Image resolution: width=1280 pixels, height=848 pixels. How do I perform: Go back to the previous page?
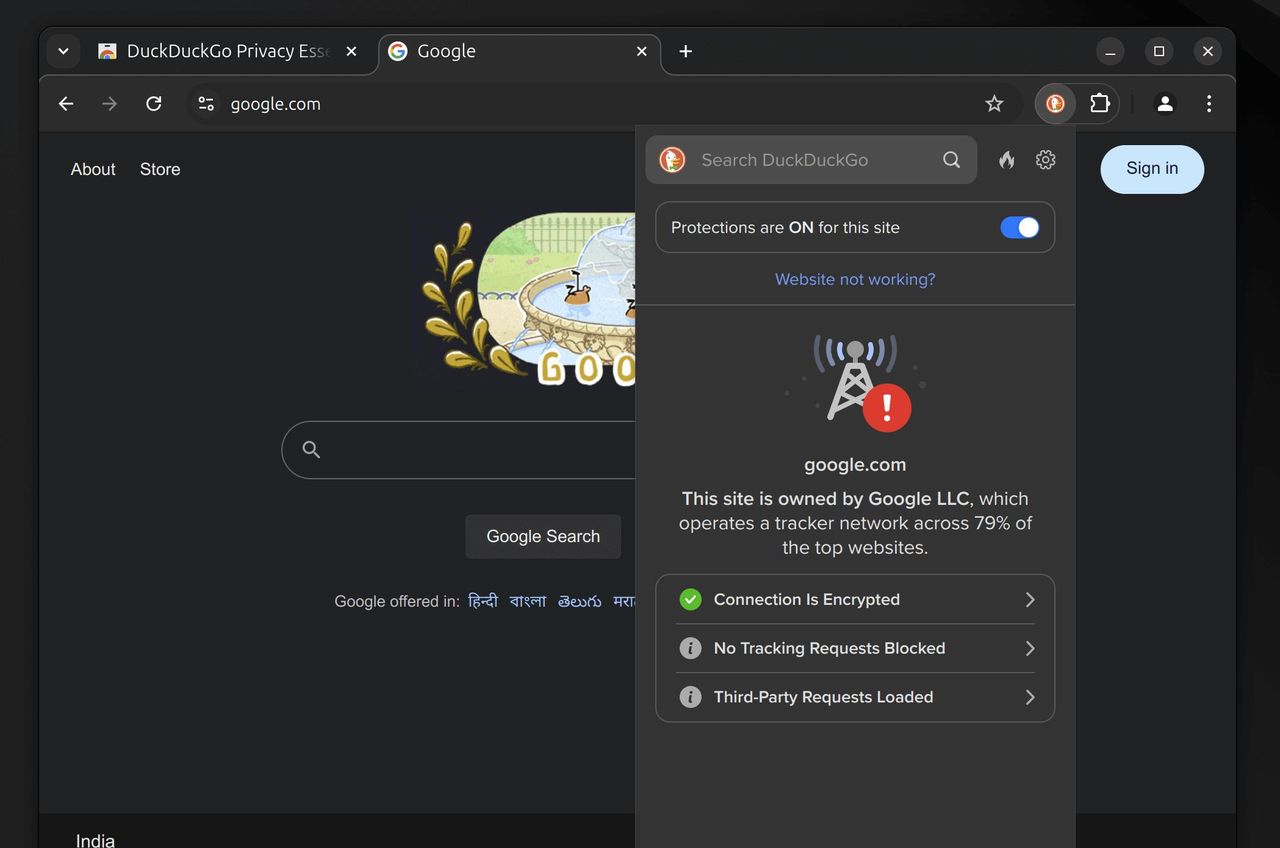(x=66, y=104)
